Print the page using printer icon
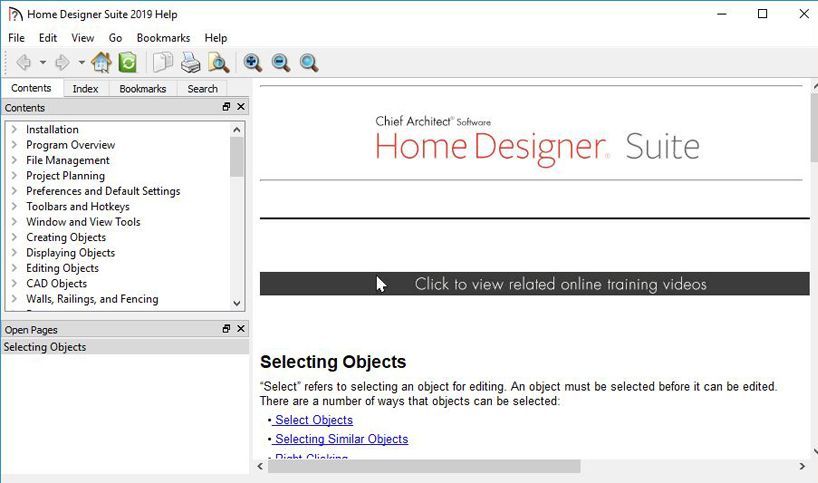The image size is (818, 483). (x=190, y=63)
